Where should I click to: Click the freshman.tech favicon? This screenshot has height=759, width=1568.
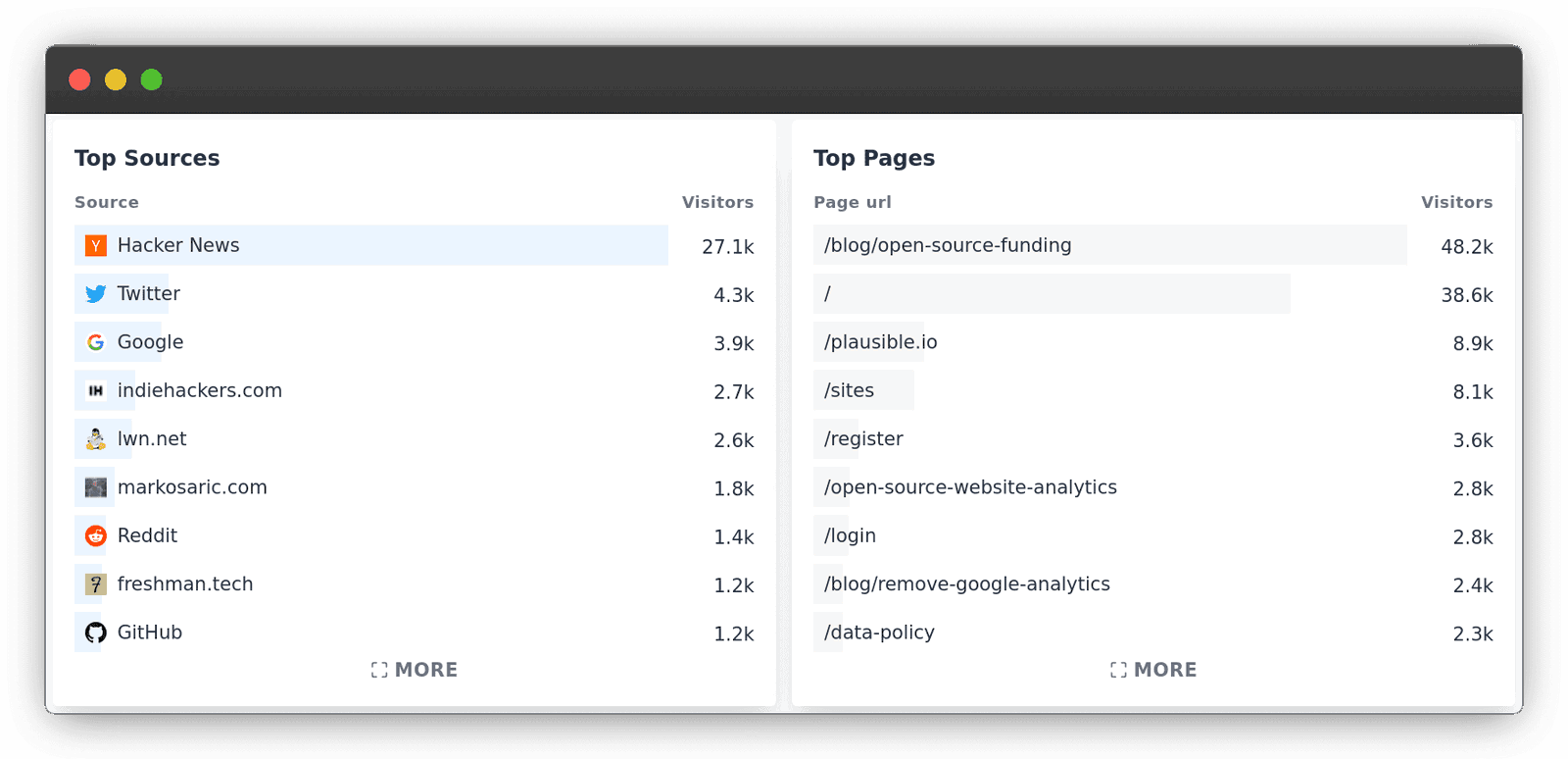[95, 584]
